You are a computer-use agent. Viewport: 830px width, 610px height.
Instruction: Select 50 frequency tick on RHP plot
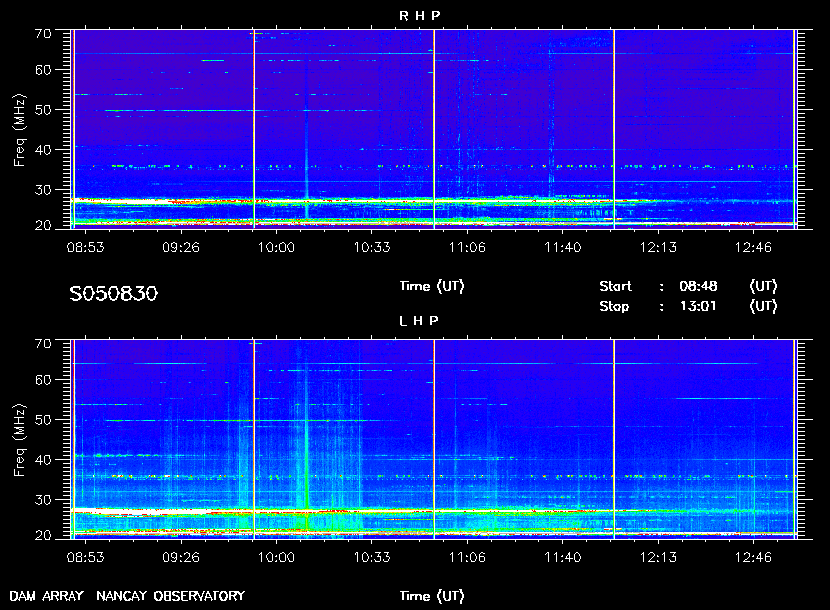click(x=43, y=110)
